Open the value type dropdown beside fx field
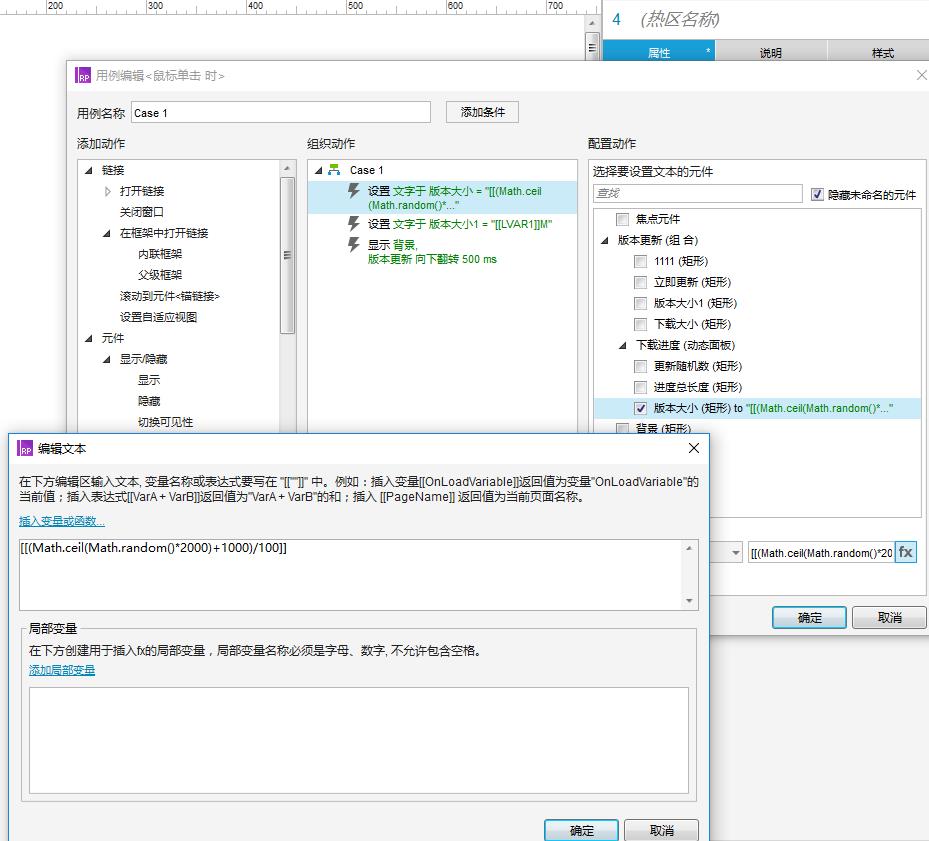 [735, 553]
